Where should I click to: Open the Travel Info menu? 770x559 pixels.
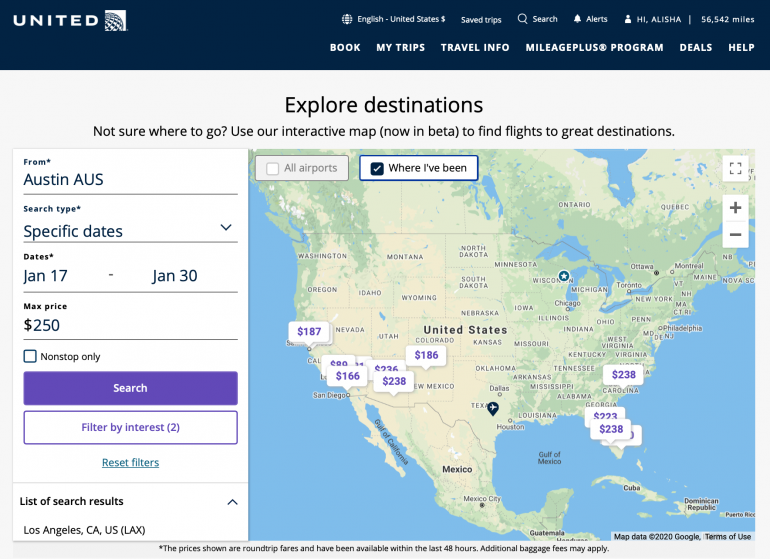pos(475,47)
